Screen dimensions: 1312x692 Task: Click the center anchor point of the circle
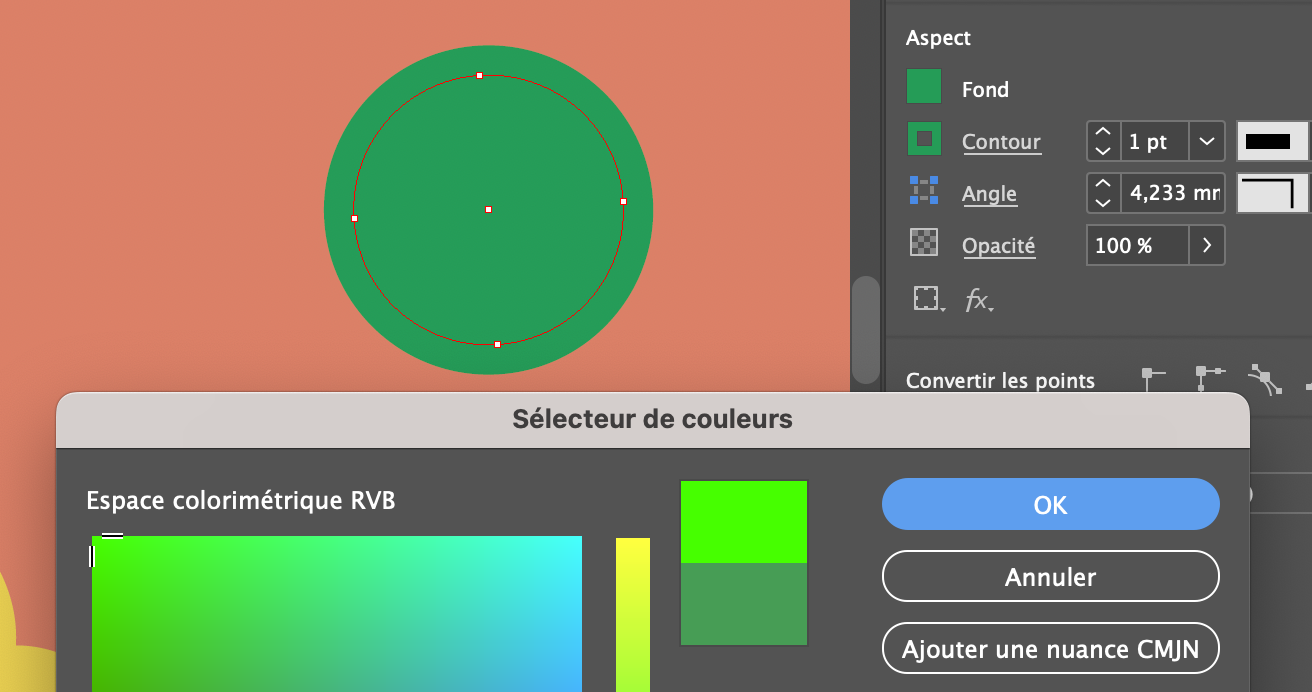coord(488,210)
